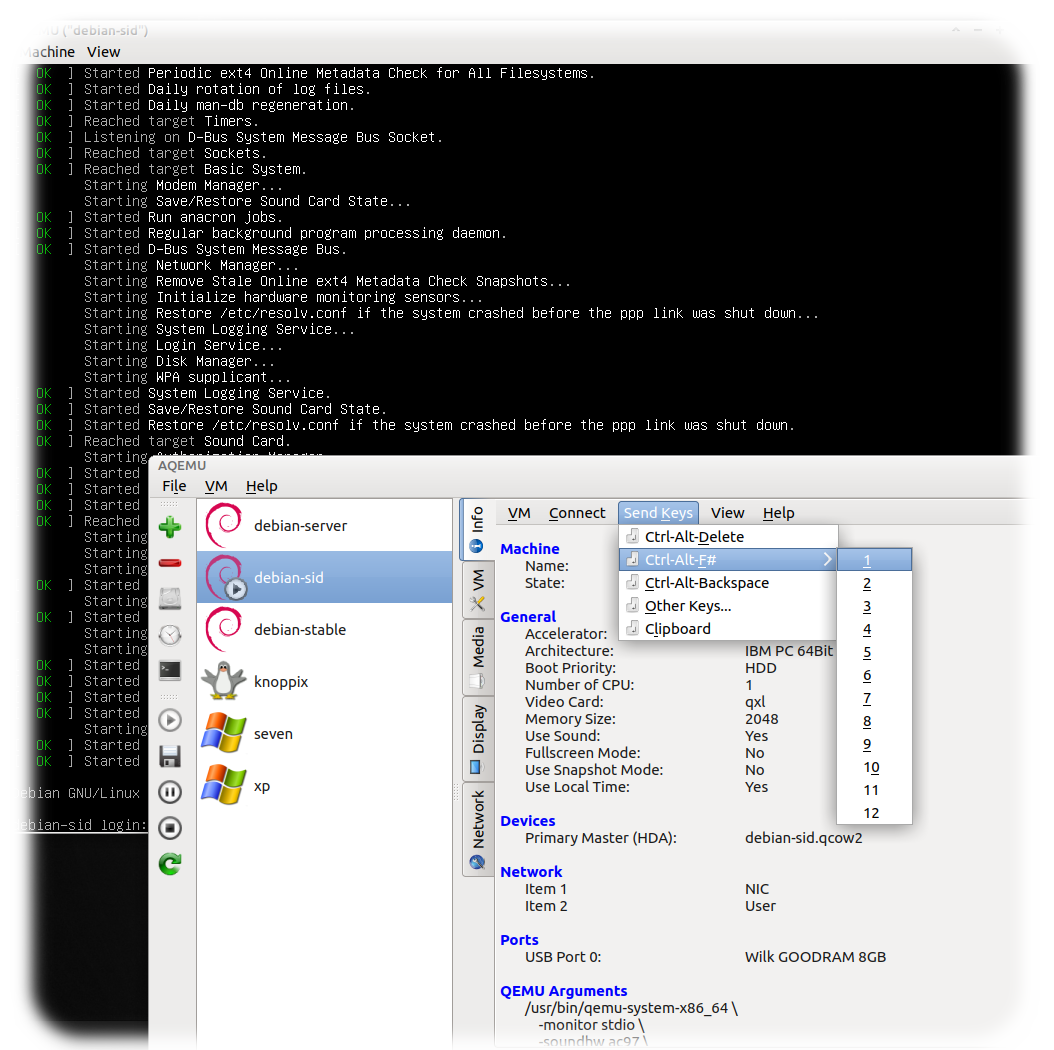
Task: Open the VM menu in the info panel
Action: (519, 513)
